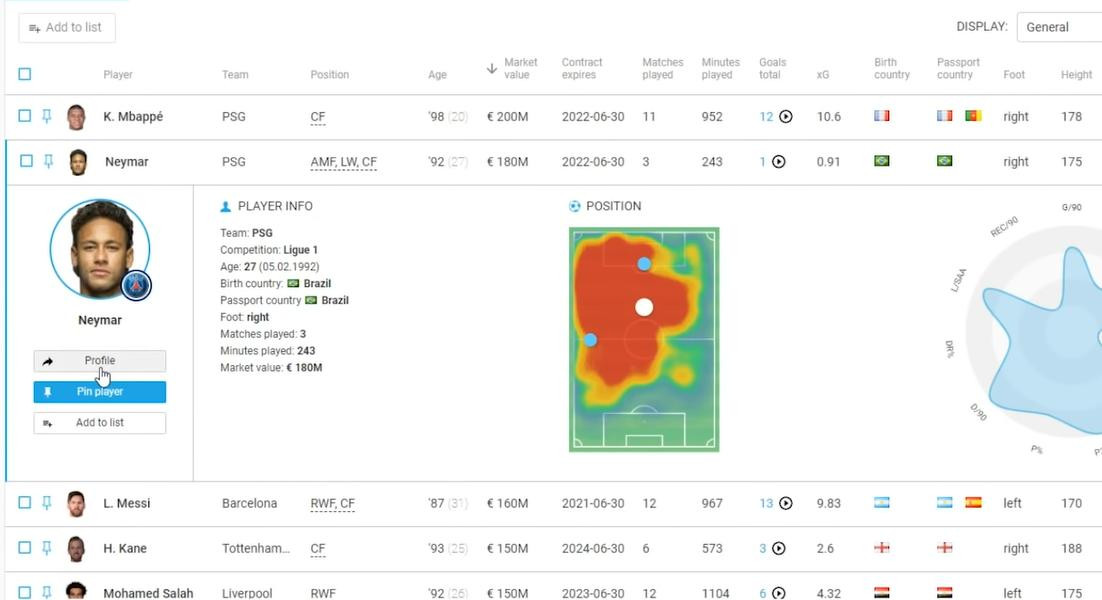This screenshot has height=600, width=1102.
Task: Click the upper blue dot on heatmap
Action: [x=644, y=264]
